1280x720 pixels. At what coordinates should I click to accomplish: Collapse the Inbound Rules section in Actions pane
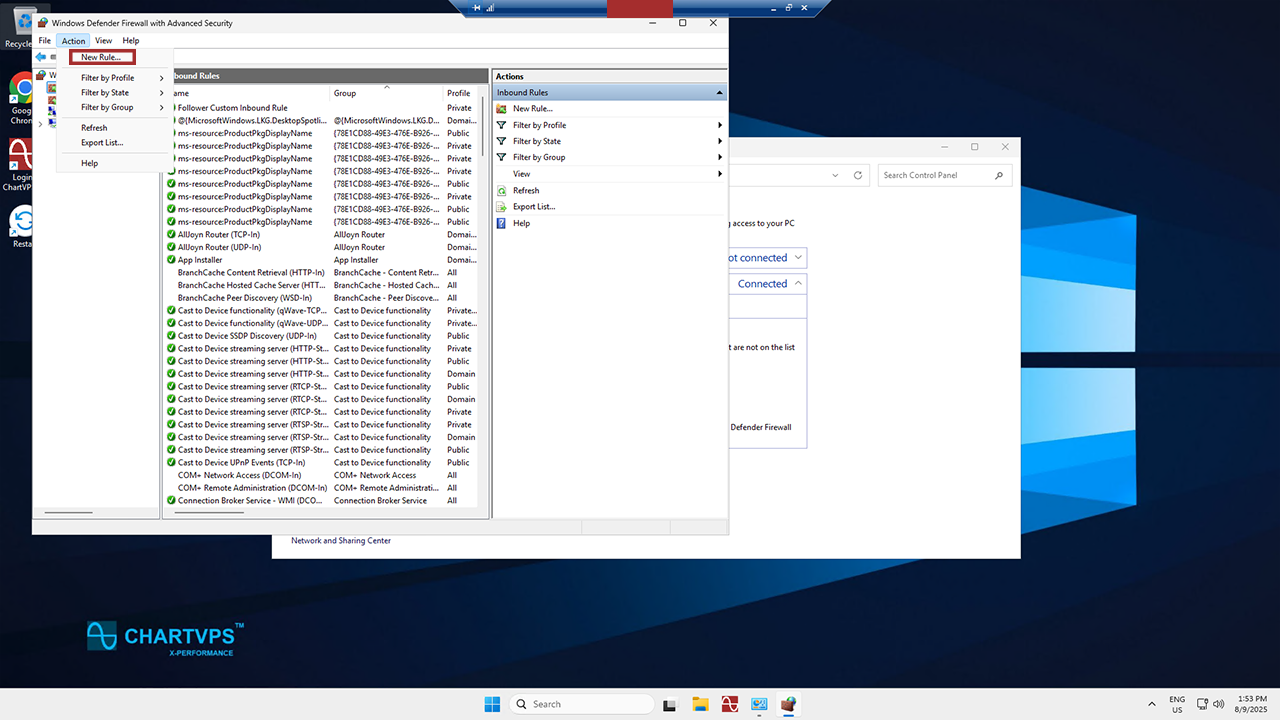tap(718, 93)
